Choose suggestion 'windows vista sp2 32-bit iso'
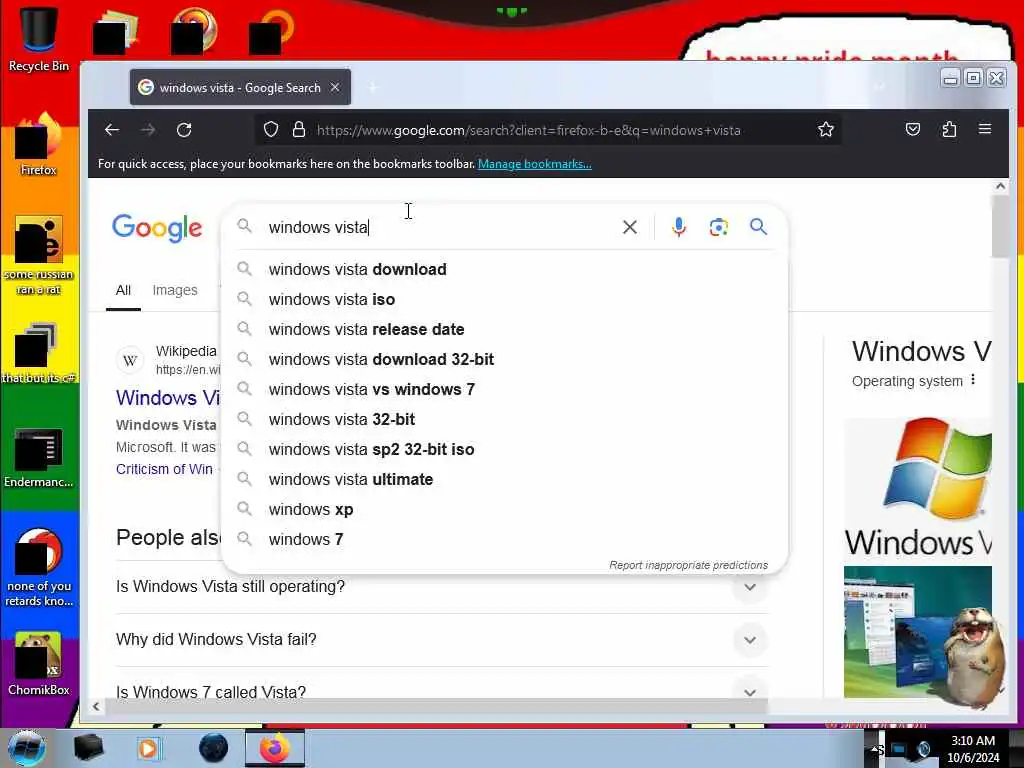Image resolution: width=1024 pixels, height=768 pixels. pyautogui.click(x=505, y=449)
